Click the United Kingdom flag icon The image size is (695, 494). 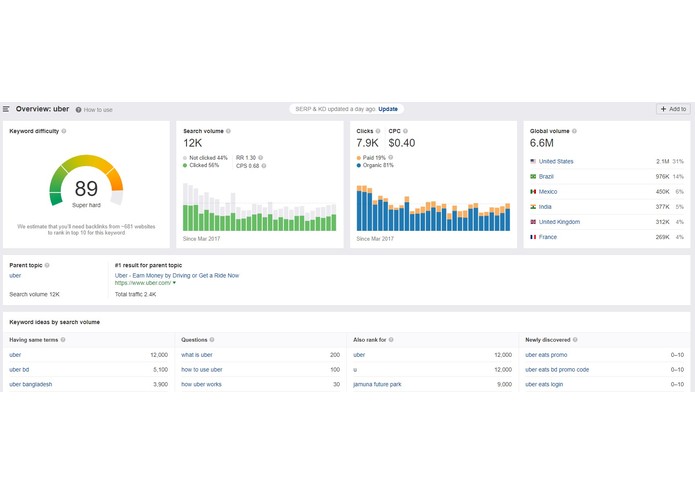click(x=533, y=222)
